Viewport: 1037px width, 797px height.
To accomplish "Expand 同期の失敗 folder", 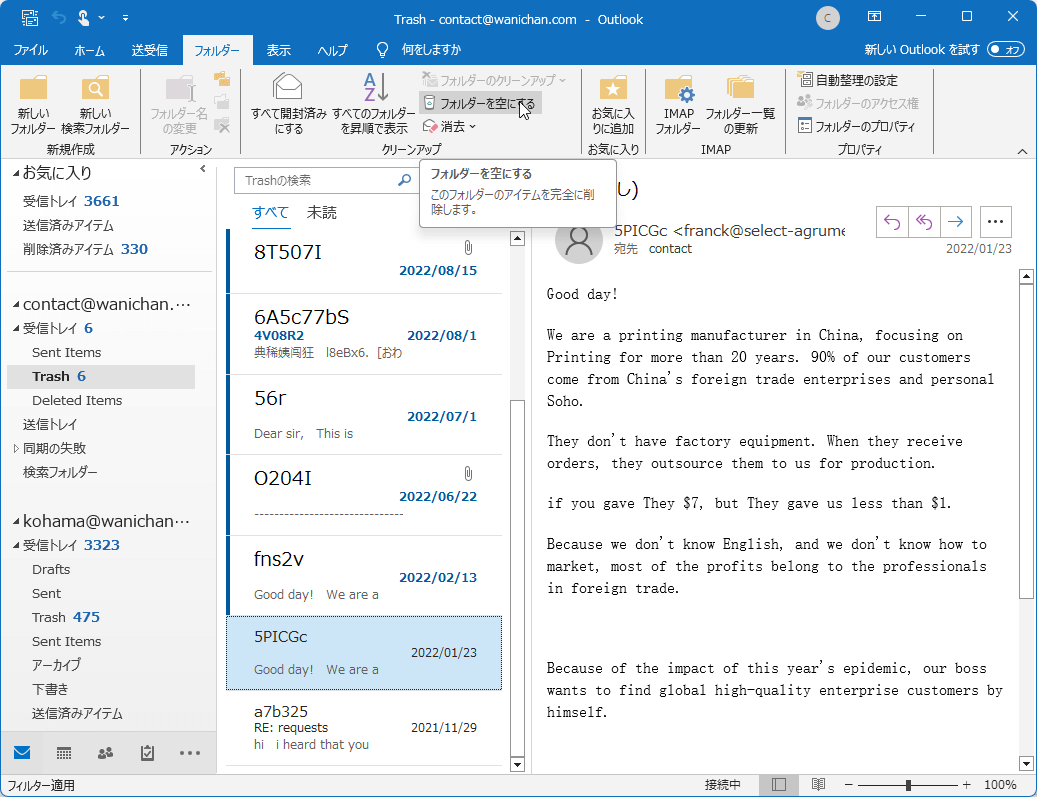I will [x=16, y=448].
